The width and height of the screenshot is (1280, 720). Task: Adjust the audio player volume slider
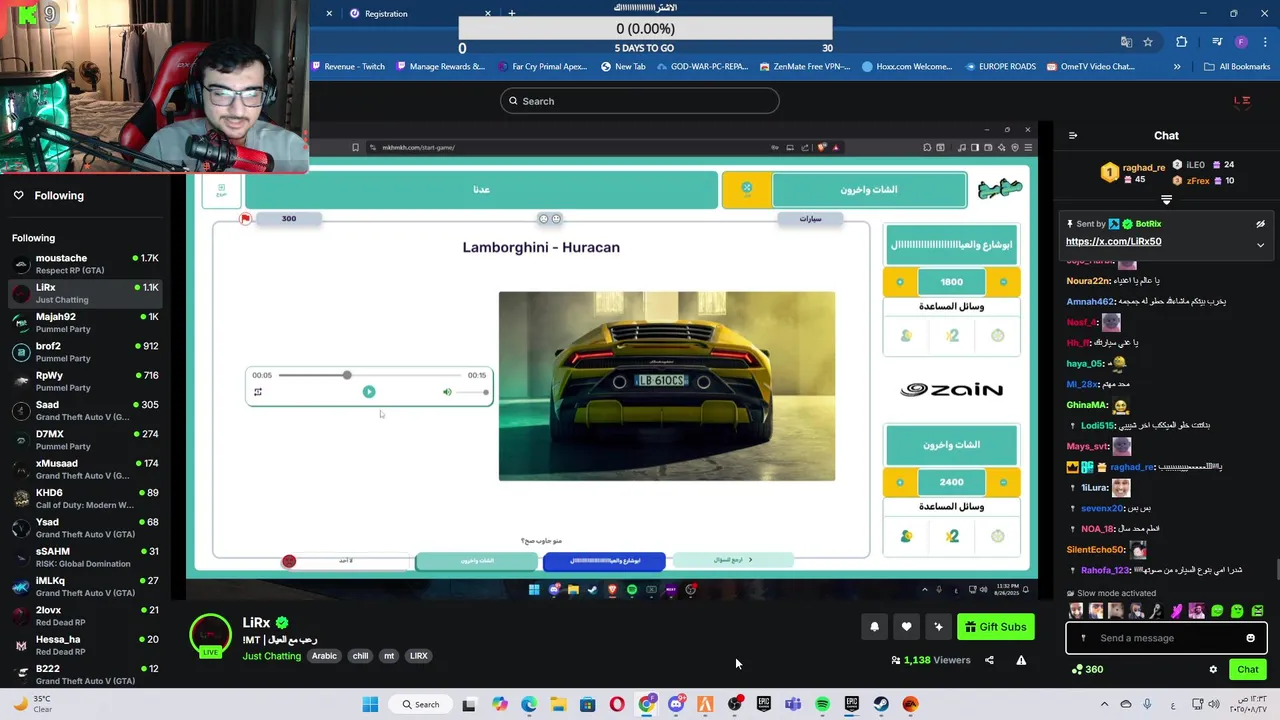472,392
